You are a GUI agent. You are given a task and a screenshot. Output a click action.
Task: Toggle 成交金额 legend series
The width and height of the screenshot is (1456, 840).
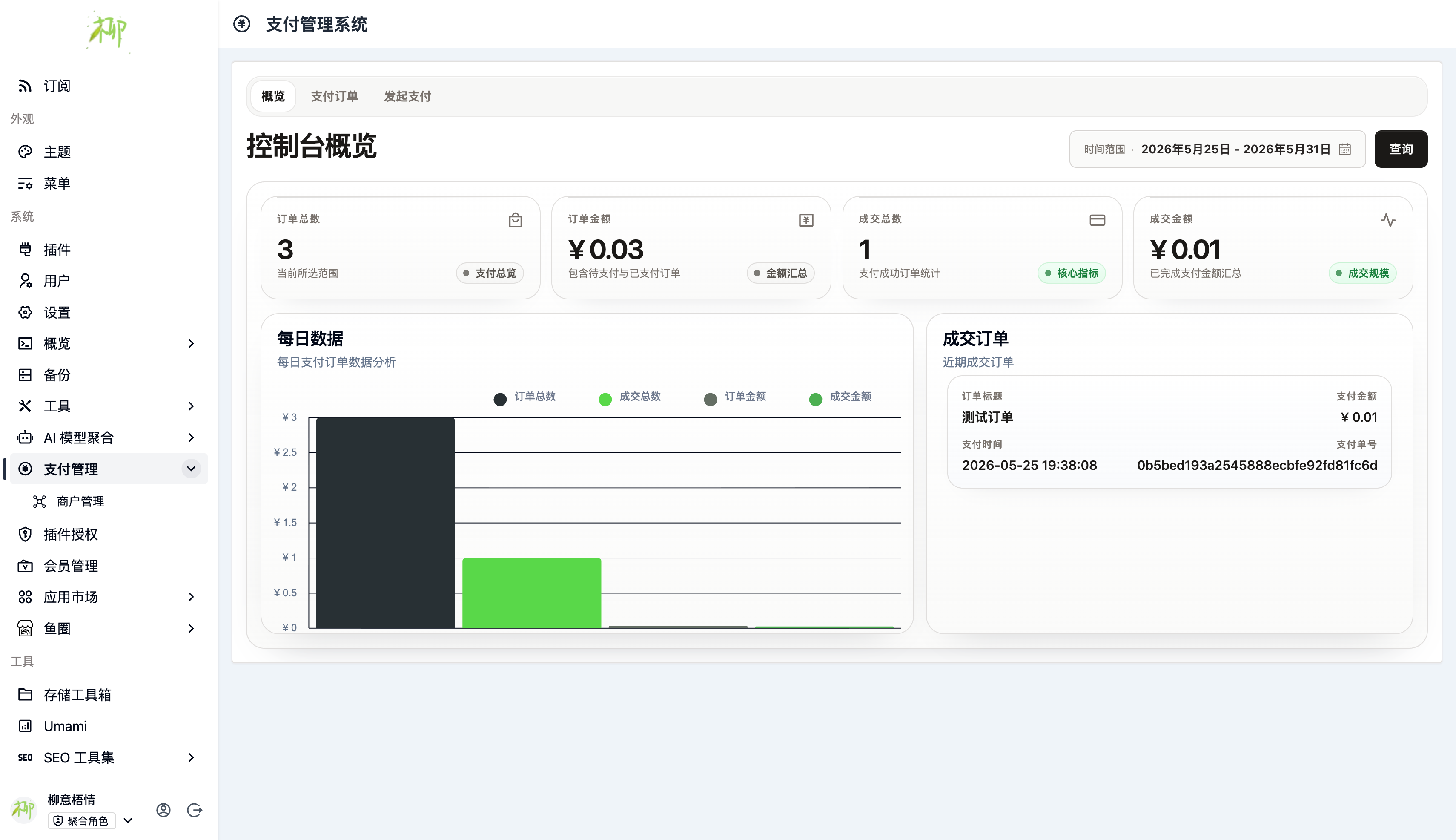coord(840,397)
